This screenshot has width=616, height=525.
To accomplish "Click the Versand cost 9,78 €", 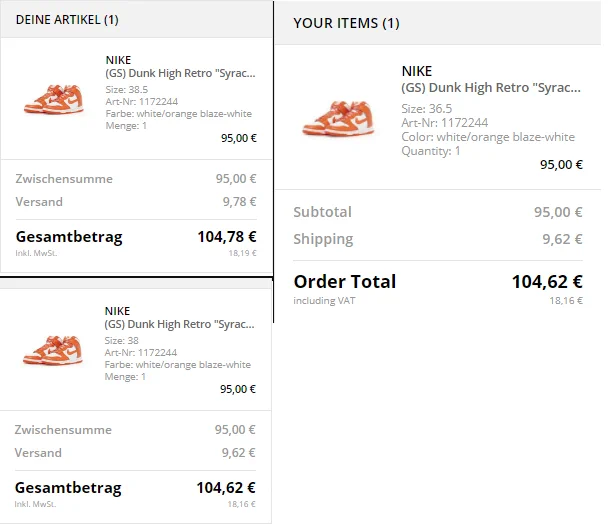I will pyautogui.click(x=240, y=202).
